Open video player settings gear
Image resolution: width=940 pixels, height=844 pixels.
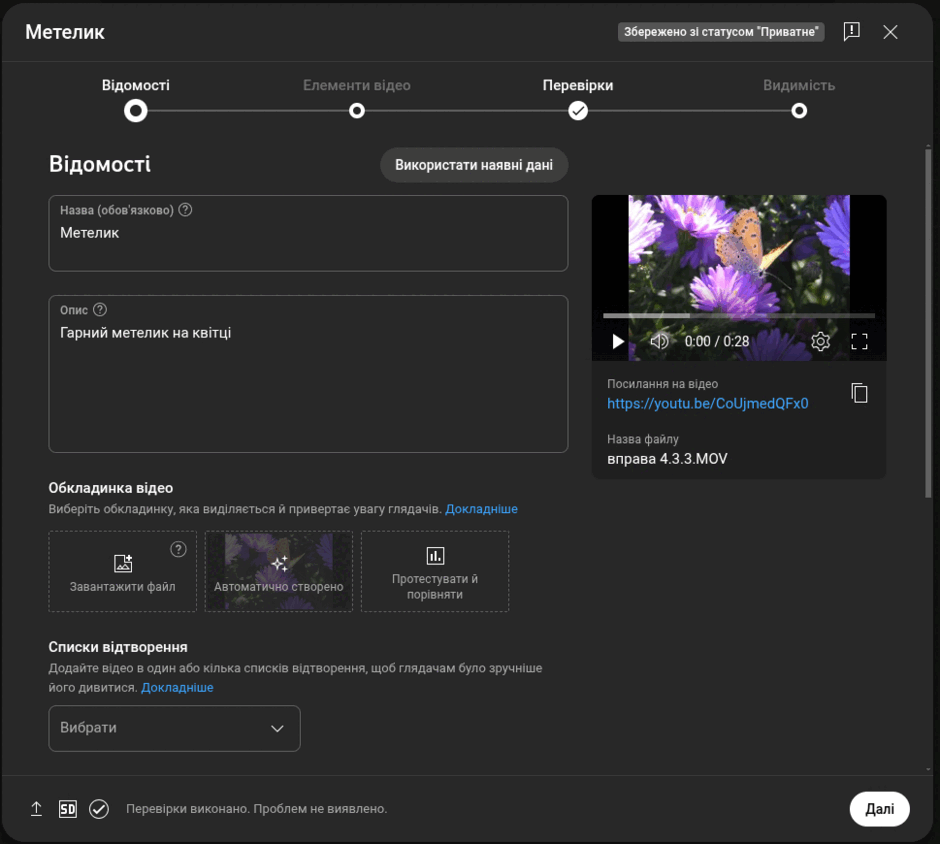tap(820, 342)
